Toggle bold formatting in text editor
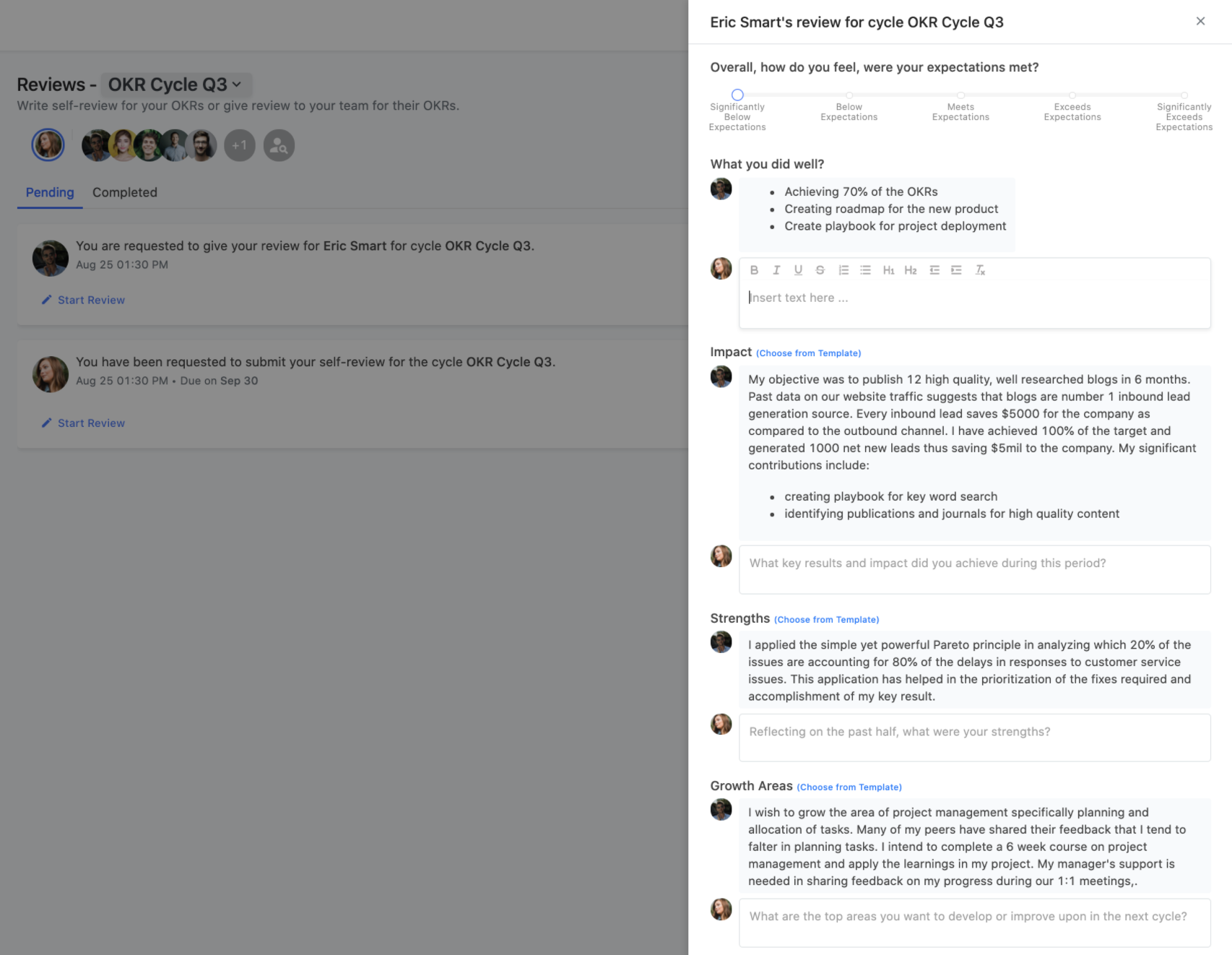This screenshot has width=1232, height=955. coord(754,270)
